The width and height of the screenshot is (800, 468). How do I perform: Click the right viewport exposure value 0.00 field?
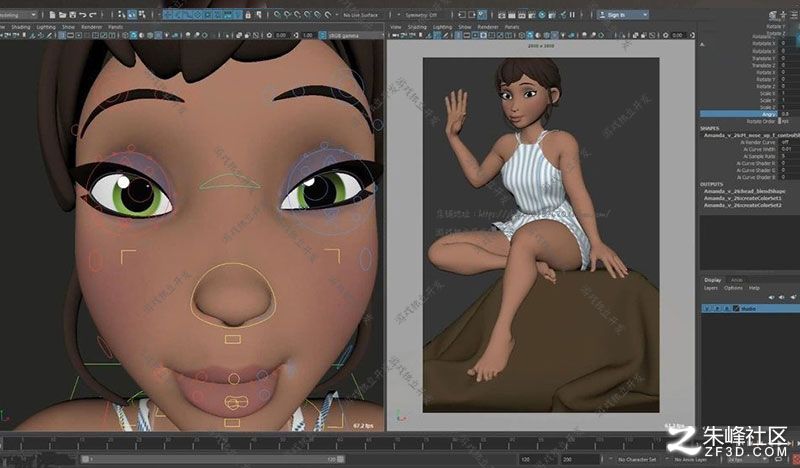tap(677, 36)
